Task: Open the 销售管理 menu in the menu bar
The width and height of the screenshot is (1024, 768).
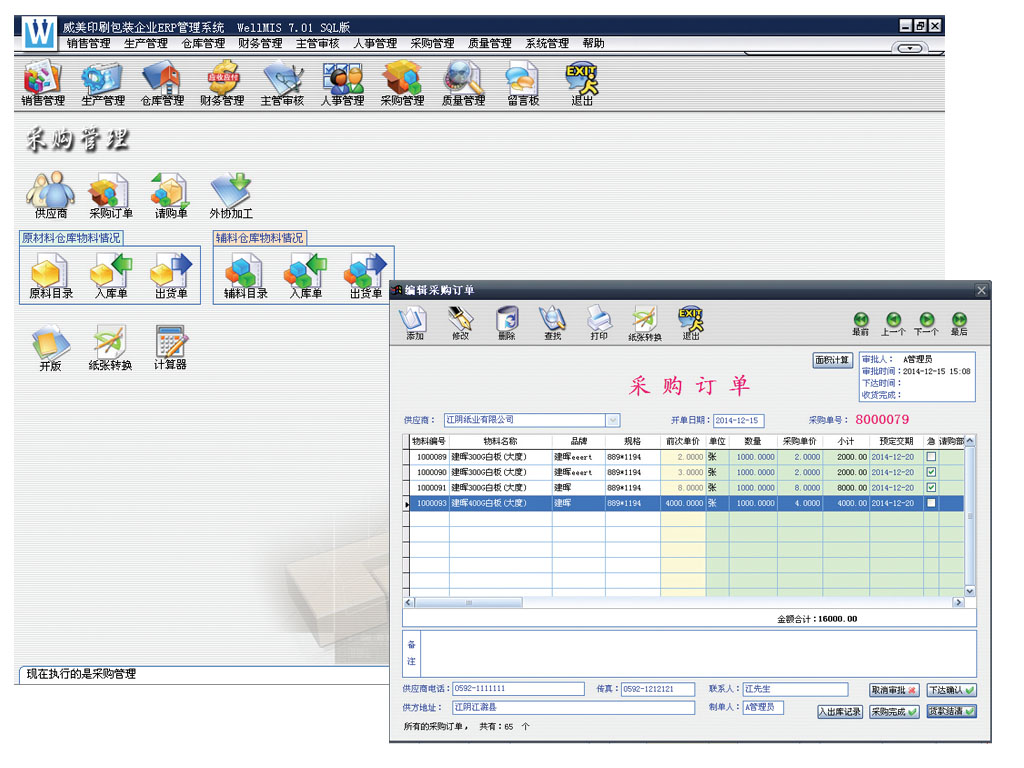Action: coord(88,44)
